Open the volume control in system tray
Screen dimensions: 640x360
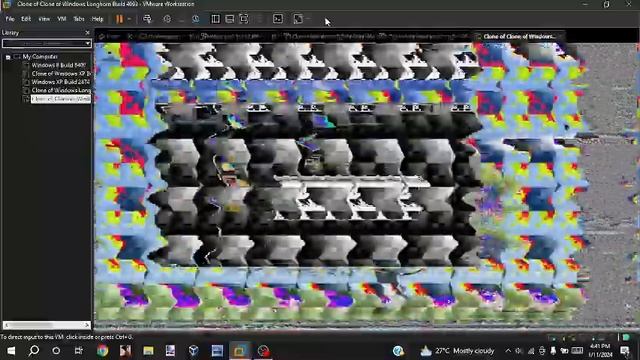click(x=519, y=351)
